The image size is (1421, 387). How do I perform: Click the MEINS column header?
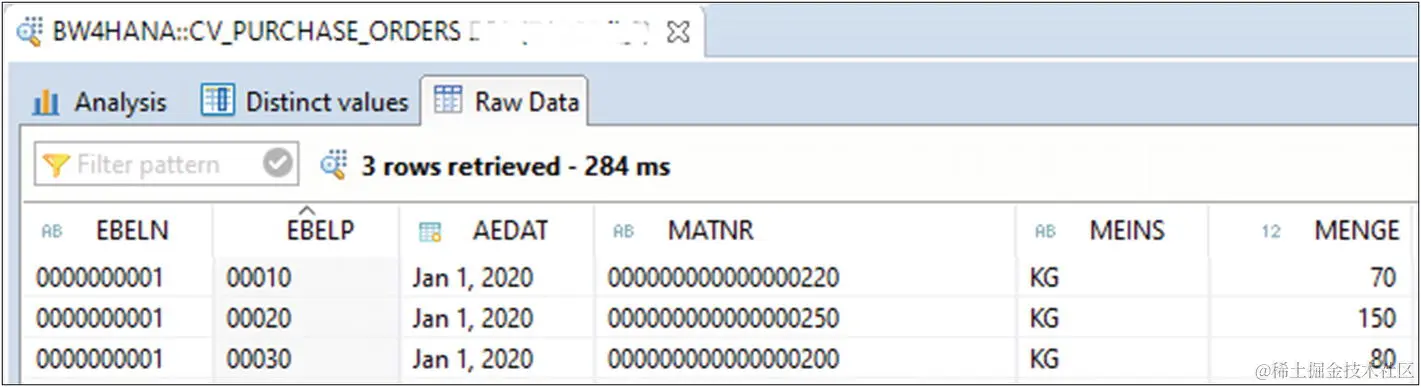(1112, 231)
